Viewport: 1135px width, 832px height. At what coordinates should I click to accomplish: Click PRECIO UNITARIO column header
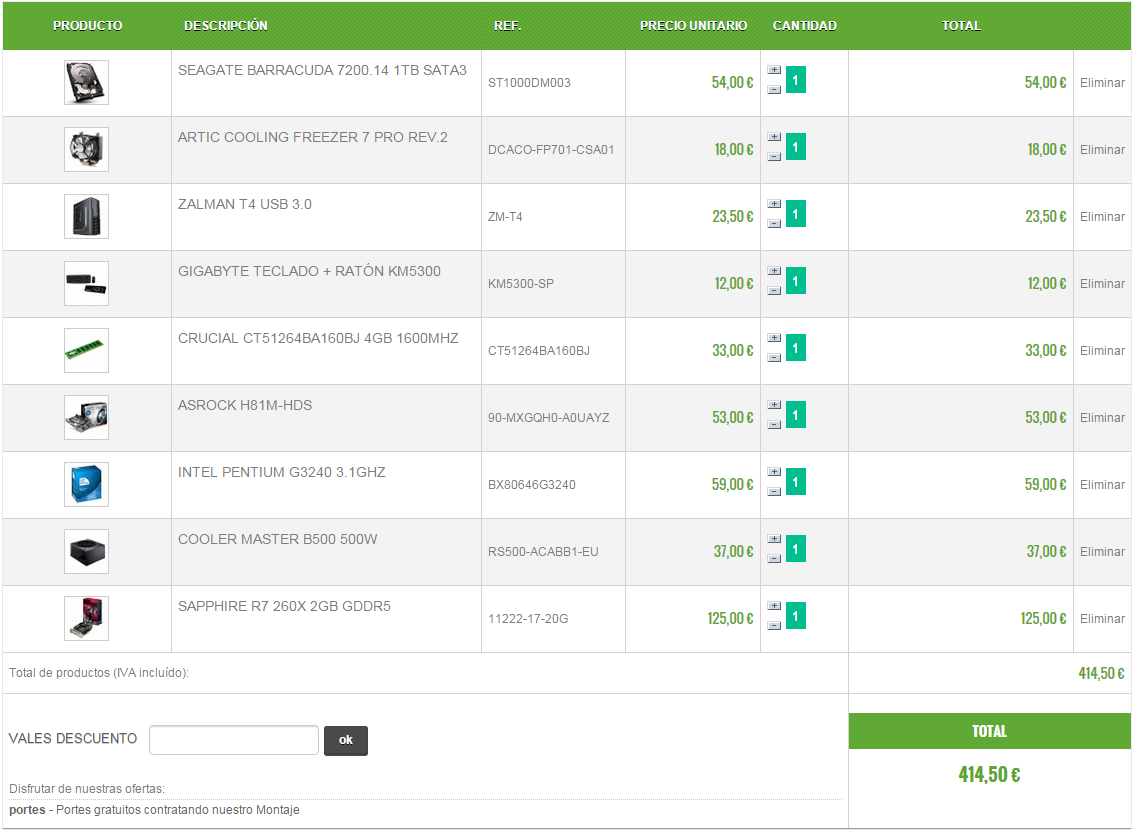(x=693, y=25)
